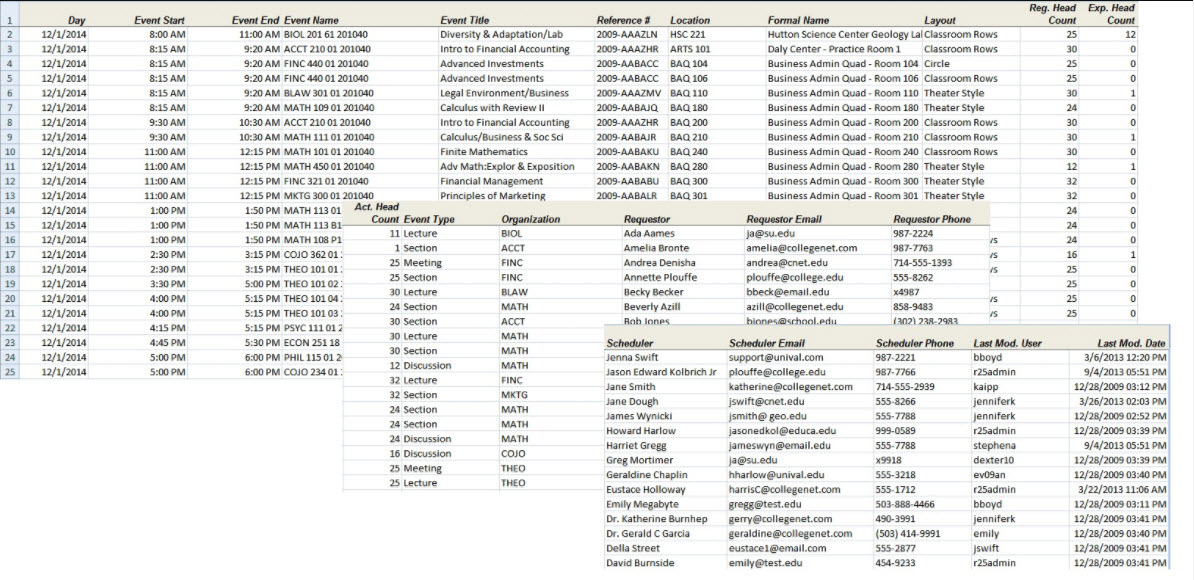1194x580 pixels.
Task: Click layout cell Circle
Action: click(936, 64)
